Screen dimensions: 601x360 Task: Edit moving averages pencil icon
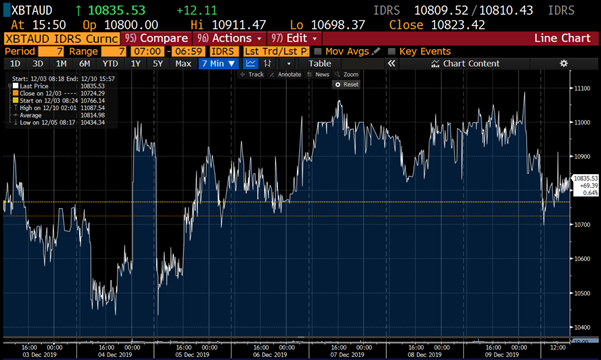click(x=376, y=51)
